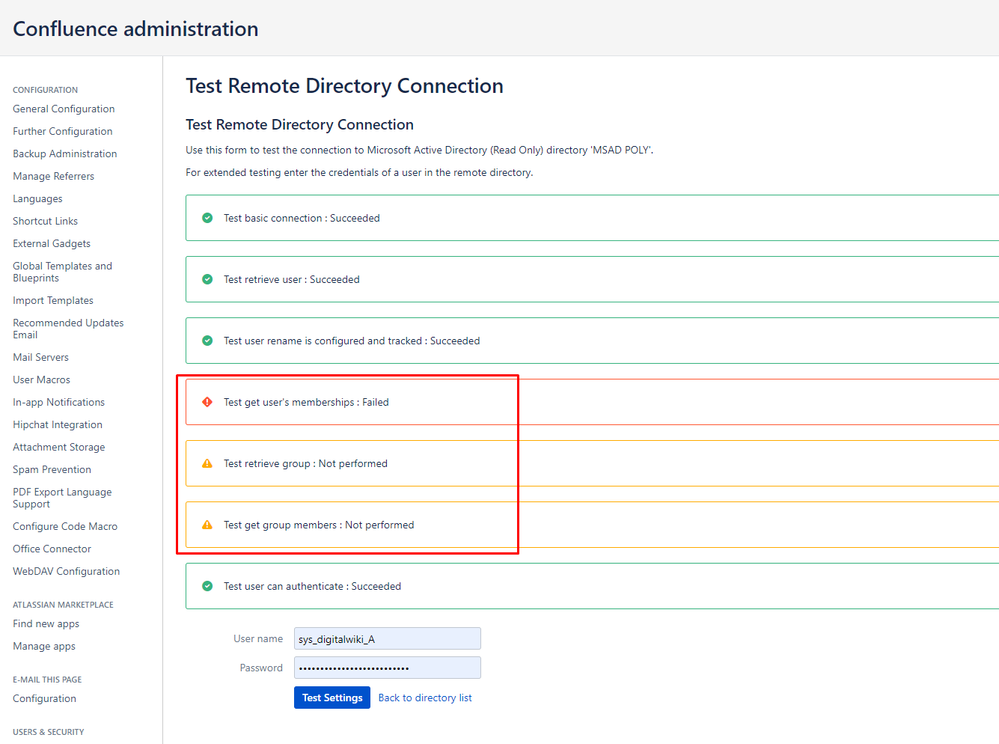Click the warning icon for Test retrieve group

pos(207,463)
